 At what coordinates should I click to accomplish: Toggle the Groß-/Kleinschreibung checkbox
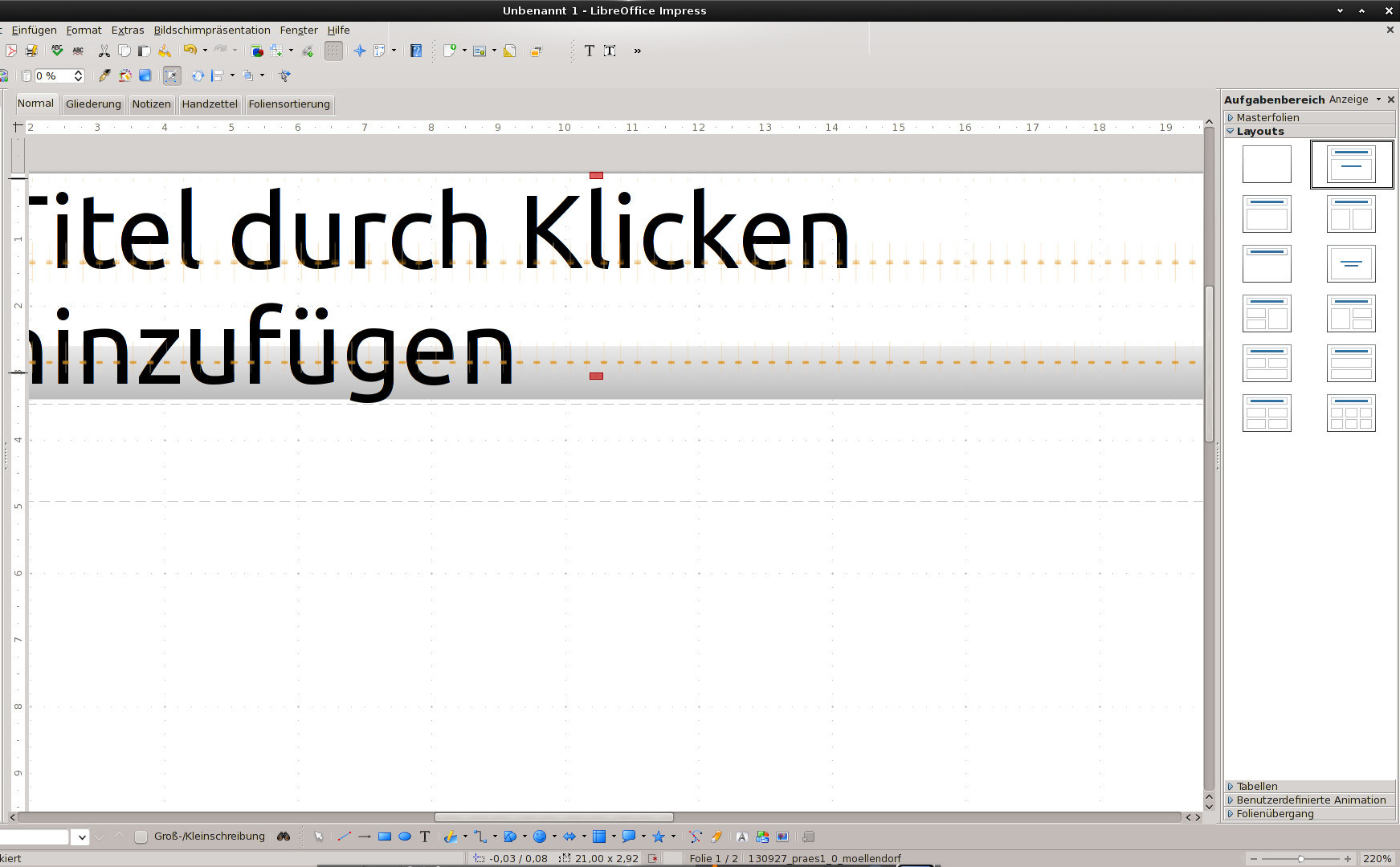tap(141, 836)
